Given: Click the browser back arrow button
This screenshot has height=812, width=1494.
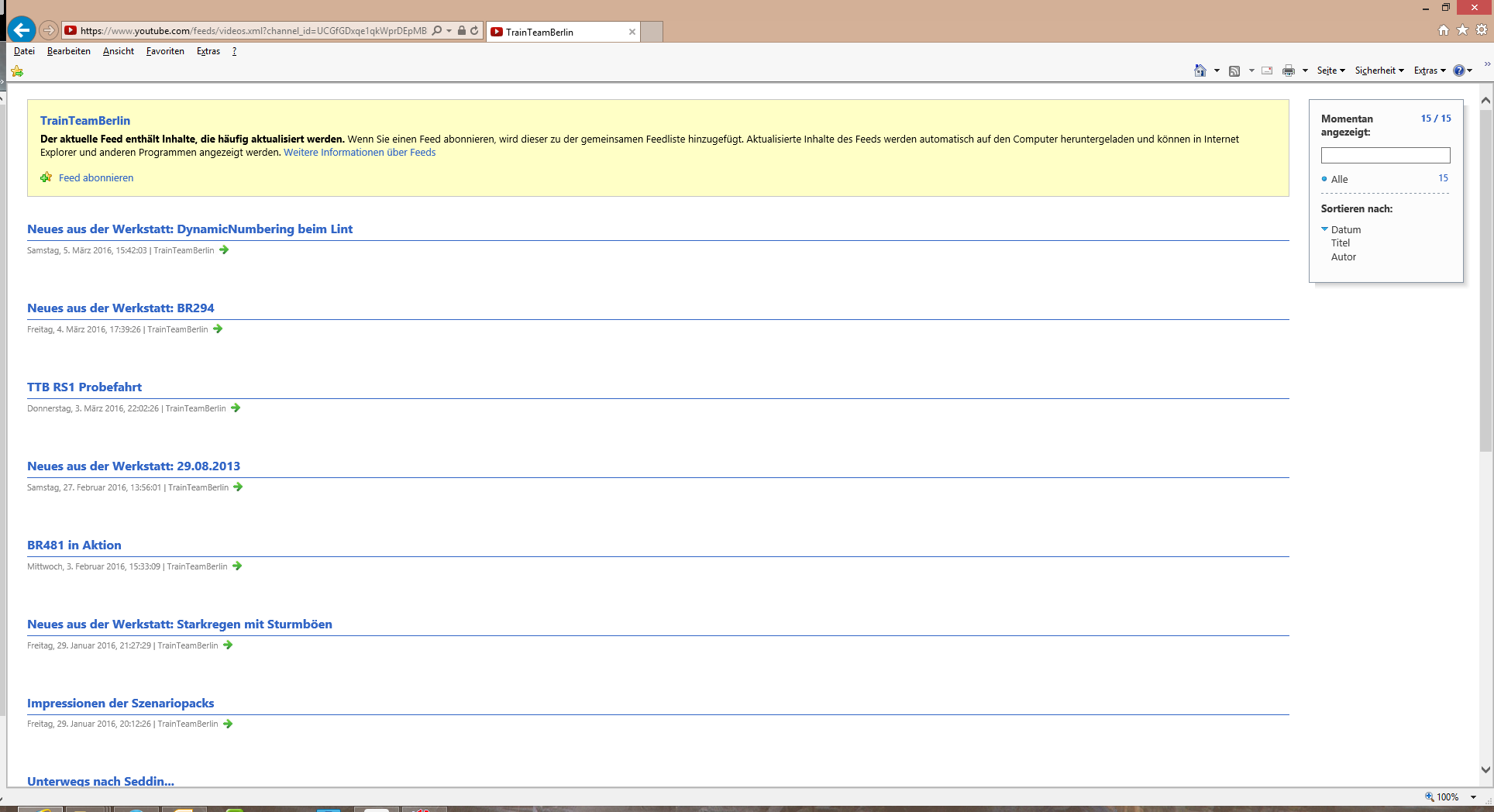Looking at the screenshot, I should (22, 30).
